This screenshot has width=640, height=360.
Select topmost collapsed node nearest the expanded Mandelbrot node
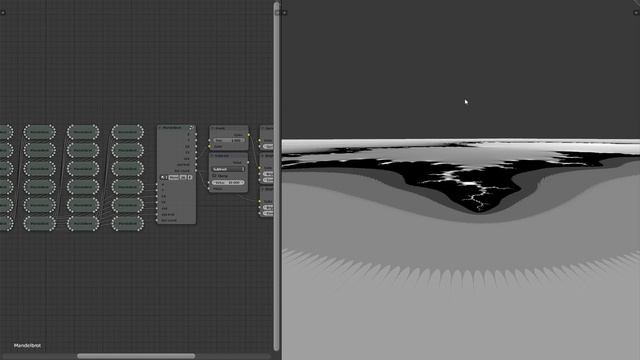pyautogui.click(x=127, y=132)
